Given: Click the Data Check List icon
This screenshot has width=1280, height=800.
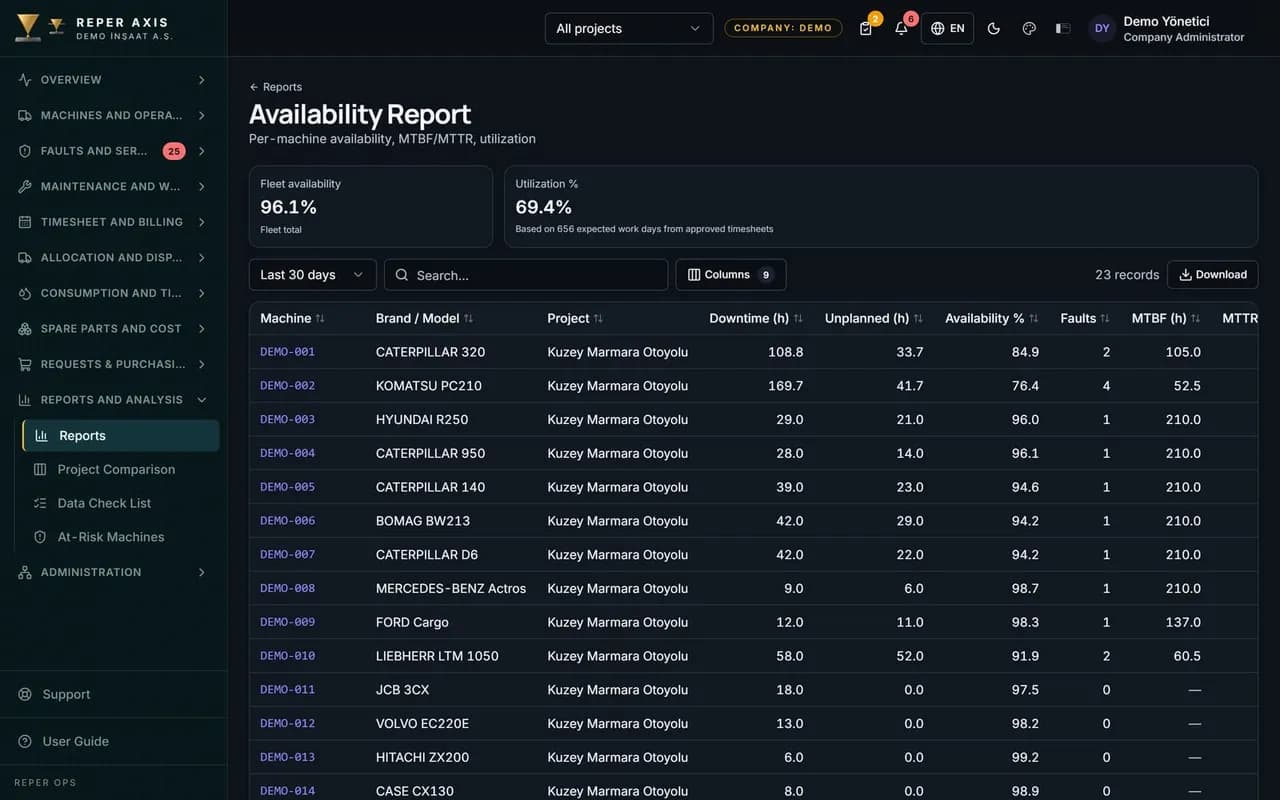Looking at the screenshot, I should 40,503.
